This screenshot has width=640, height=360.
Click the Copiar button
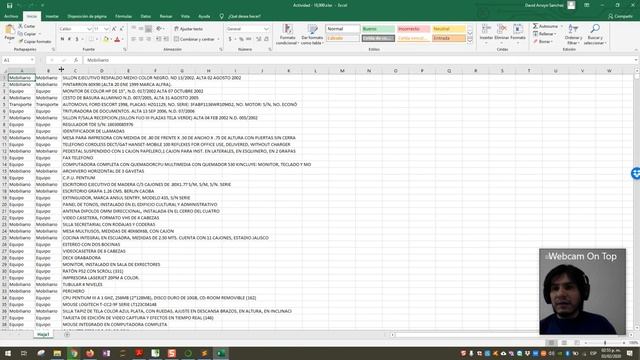[x=28, y=34]
